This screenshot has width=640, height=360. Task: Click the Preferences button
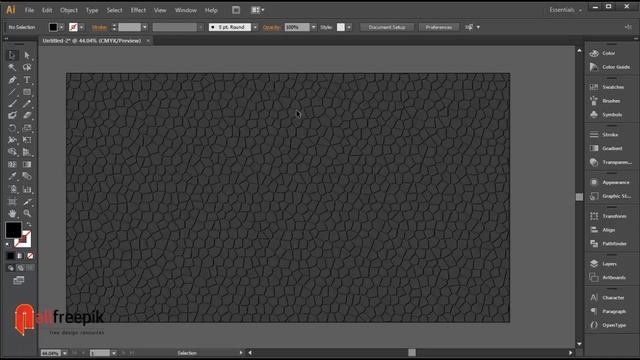pos(439,27)
